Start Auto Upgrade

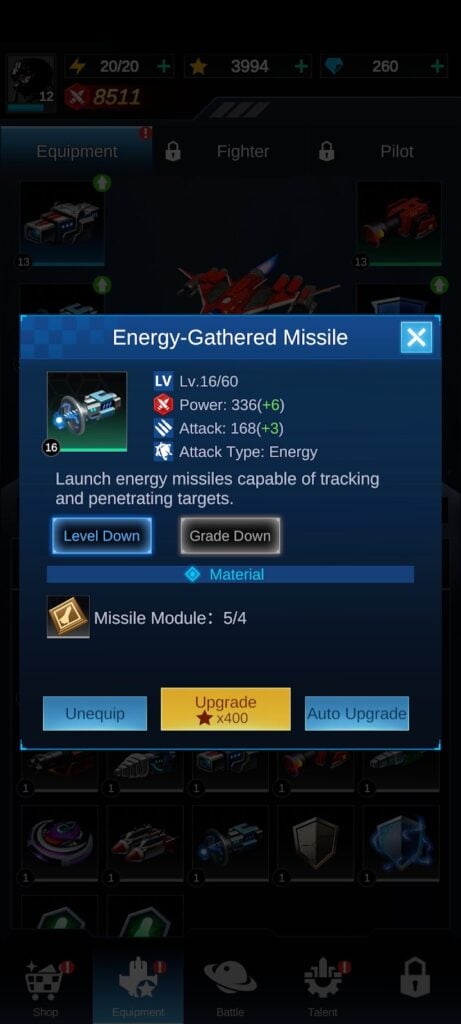(x=357, y=713)
